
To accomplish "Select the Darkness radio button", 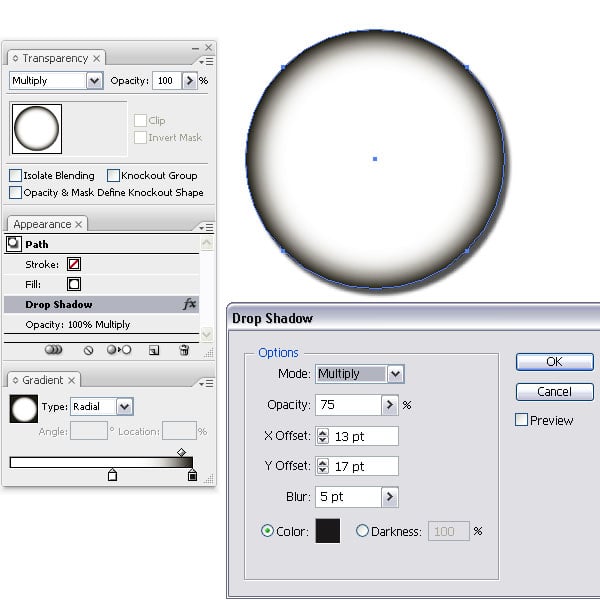I will (x=362, y=531).
